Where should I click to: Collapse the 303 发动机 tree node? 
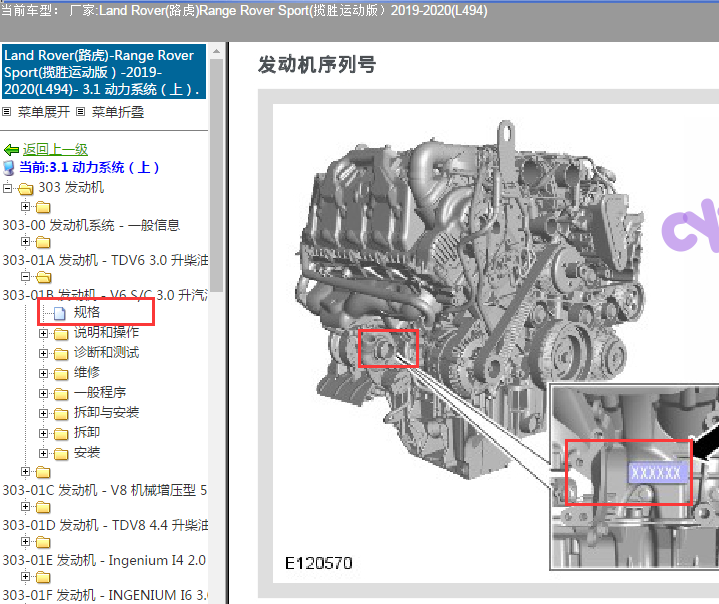pos(7,188)
